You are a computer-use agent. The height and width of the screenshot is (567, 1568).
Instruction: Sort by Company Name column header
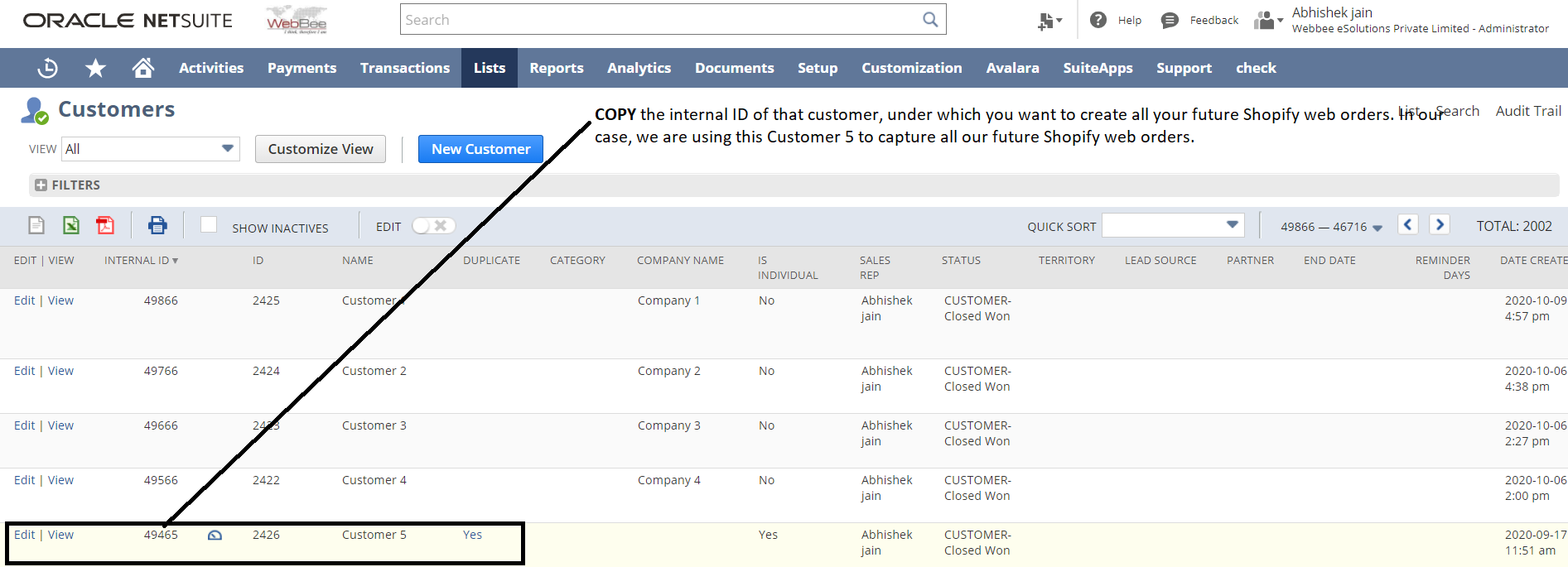tap(680, 260)
